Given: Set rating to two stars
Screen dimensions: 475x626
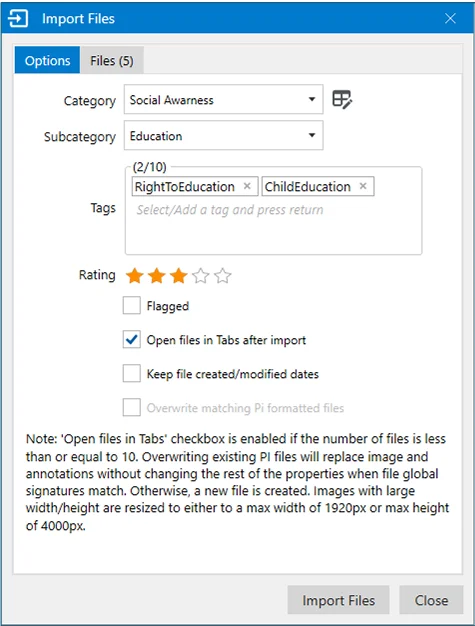Looking at the screenshot, I should click(156, 275).
